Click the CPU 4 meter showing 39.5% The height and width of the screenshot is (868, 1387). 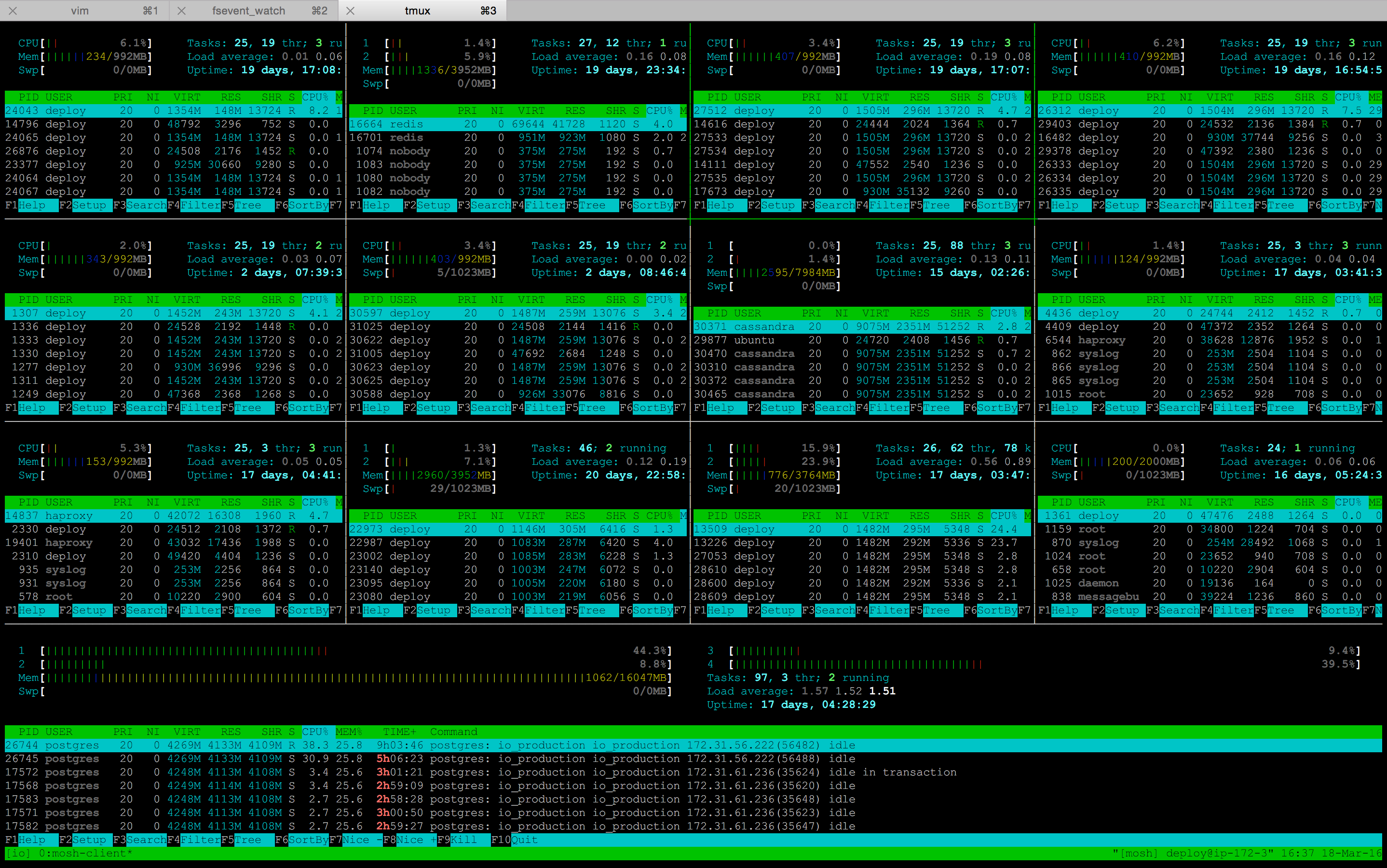point(1033,664)
